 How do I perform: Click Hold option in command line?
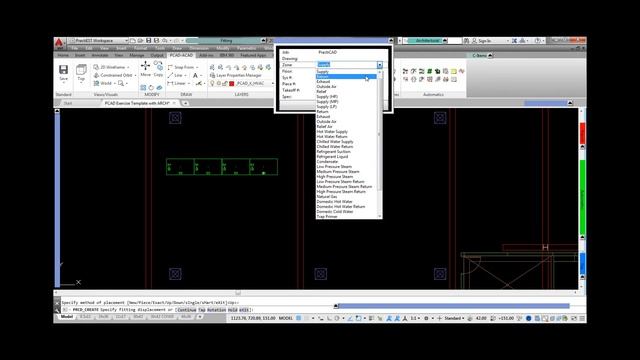coord(232,310)
